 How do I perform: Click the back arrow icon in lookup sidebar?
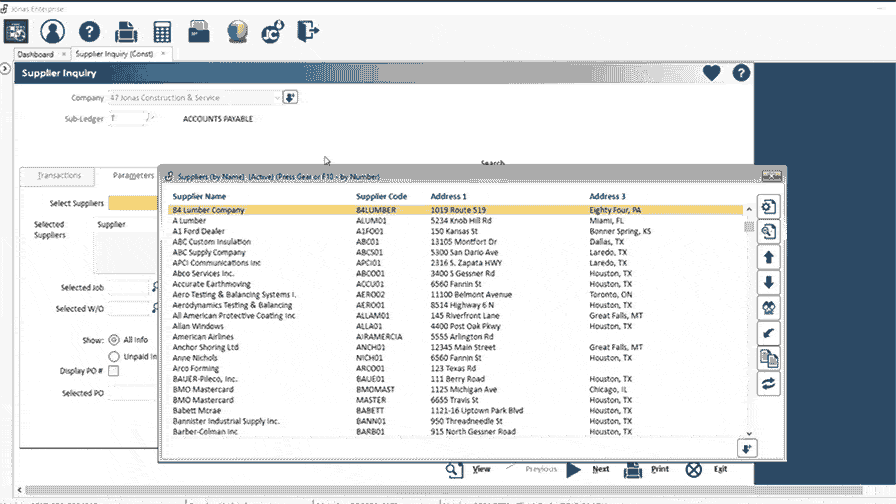(769, 333)
